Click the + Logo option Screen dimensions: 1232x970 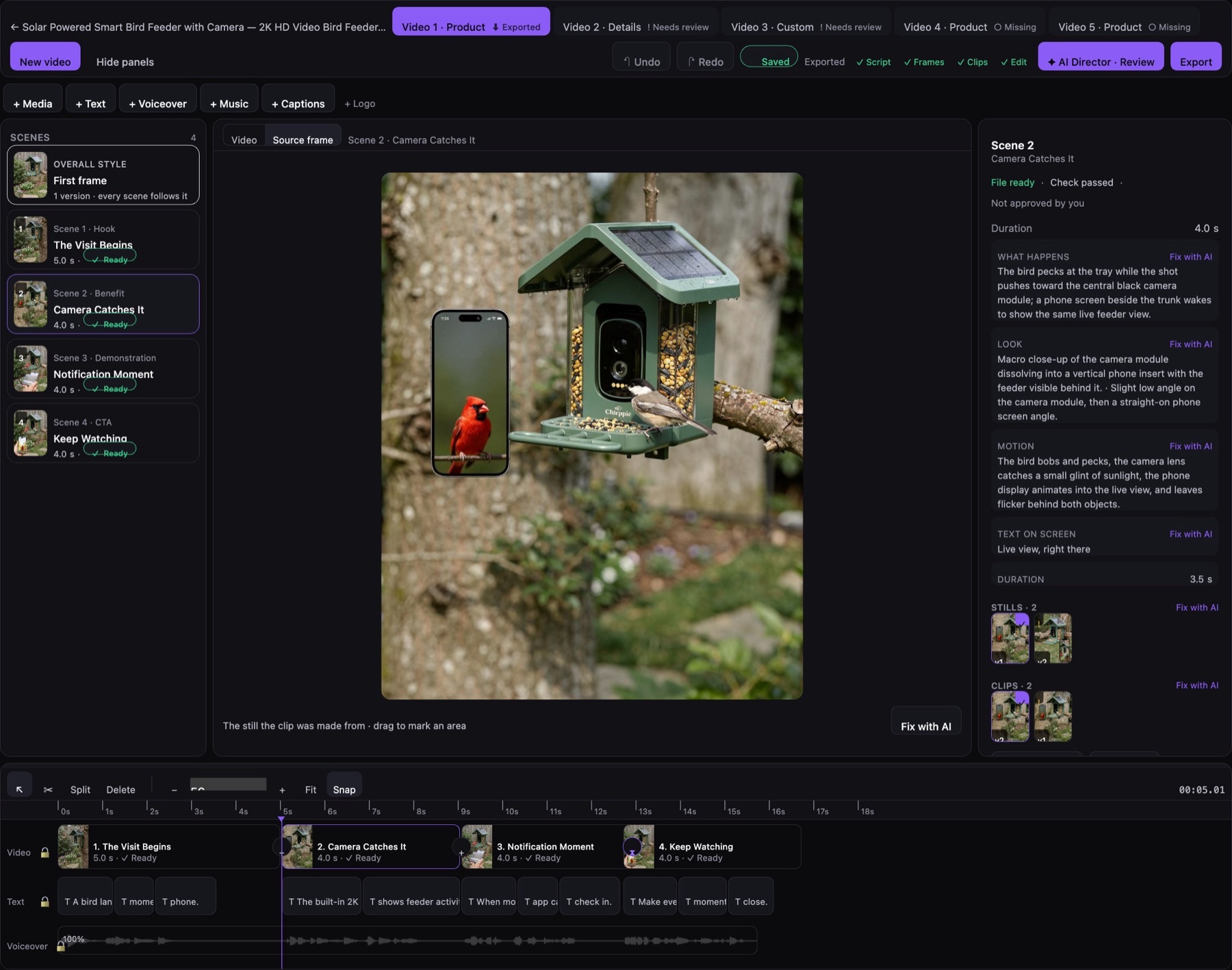tap(360, 103)
